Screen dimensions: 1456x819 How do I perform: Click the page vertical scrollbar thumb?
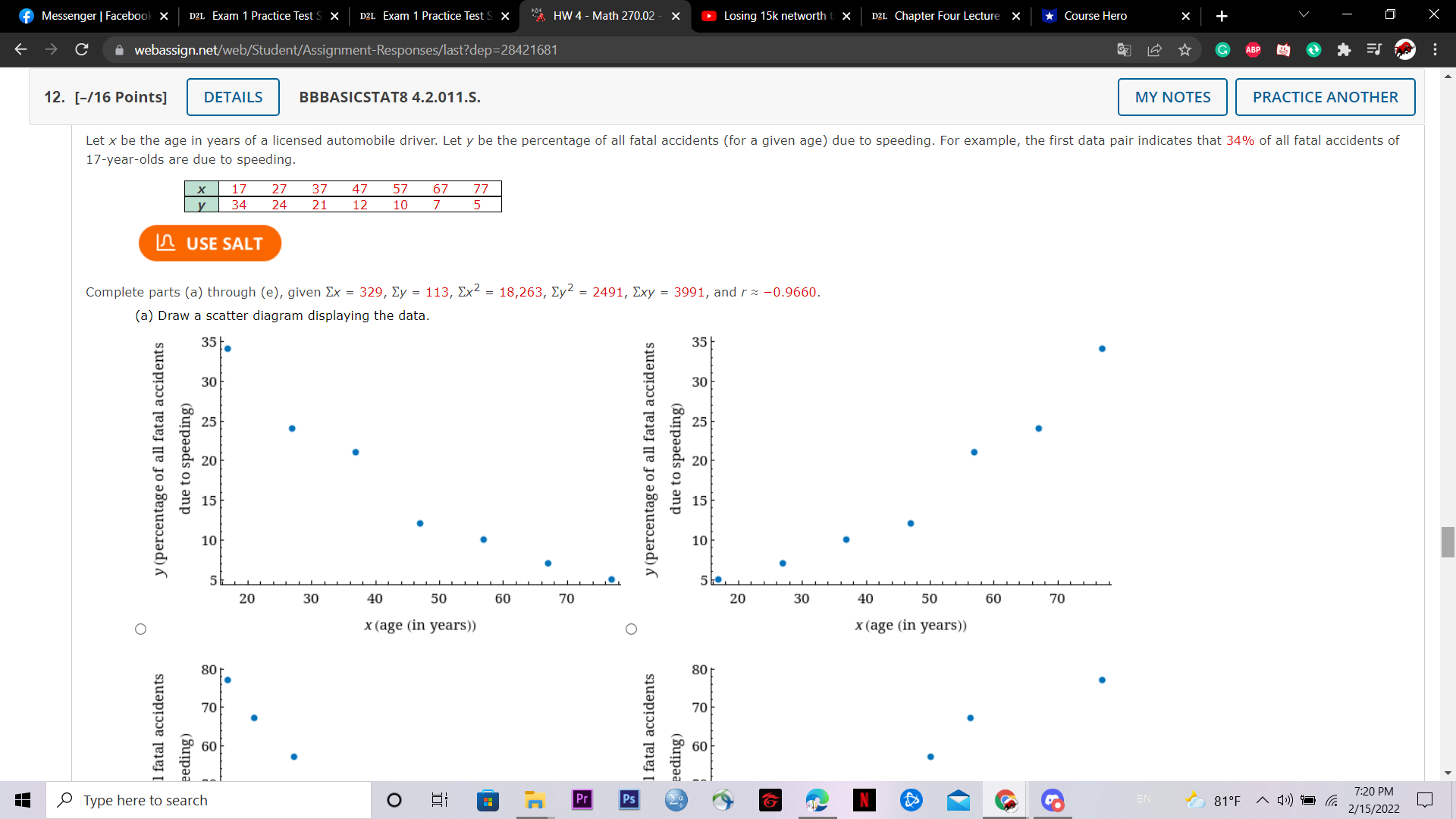[x=1448, y=541]
